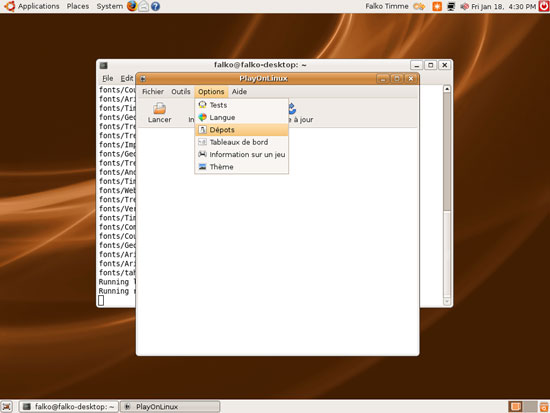Click the terminal window menu icon
Image resolution: width=550 pixels, height=413 pixels.
[103, 65]
